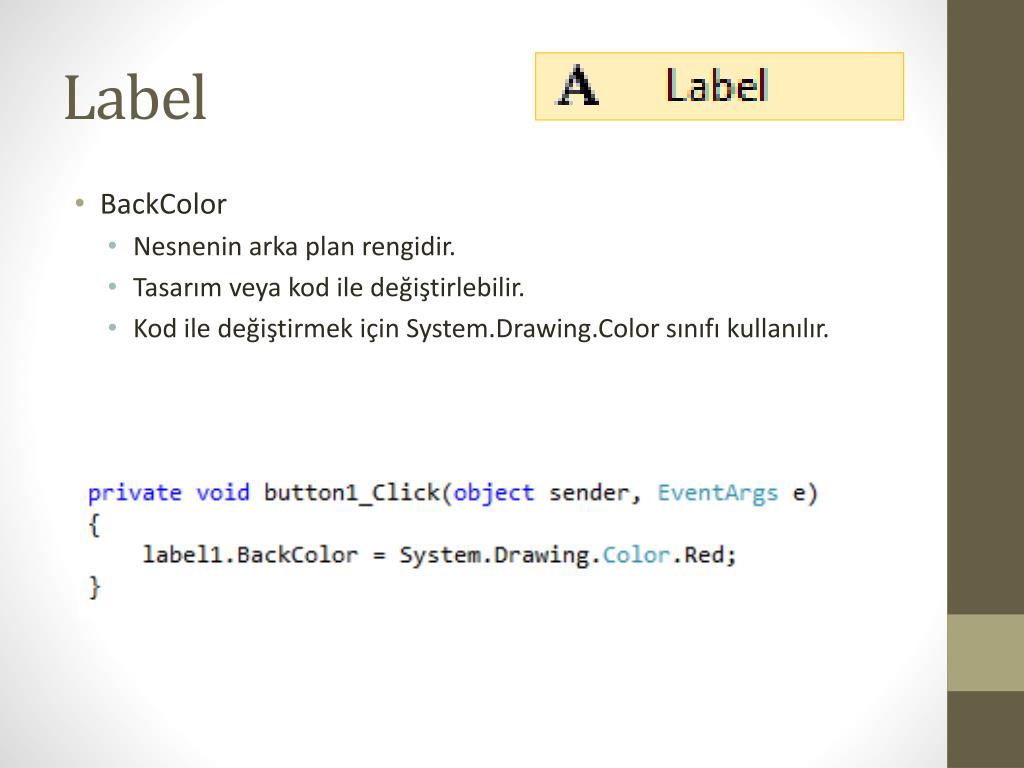1024x768 pixels.
Task: Select the Label toolbox item text
Action: point(716,86)
